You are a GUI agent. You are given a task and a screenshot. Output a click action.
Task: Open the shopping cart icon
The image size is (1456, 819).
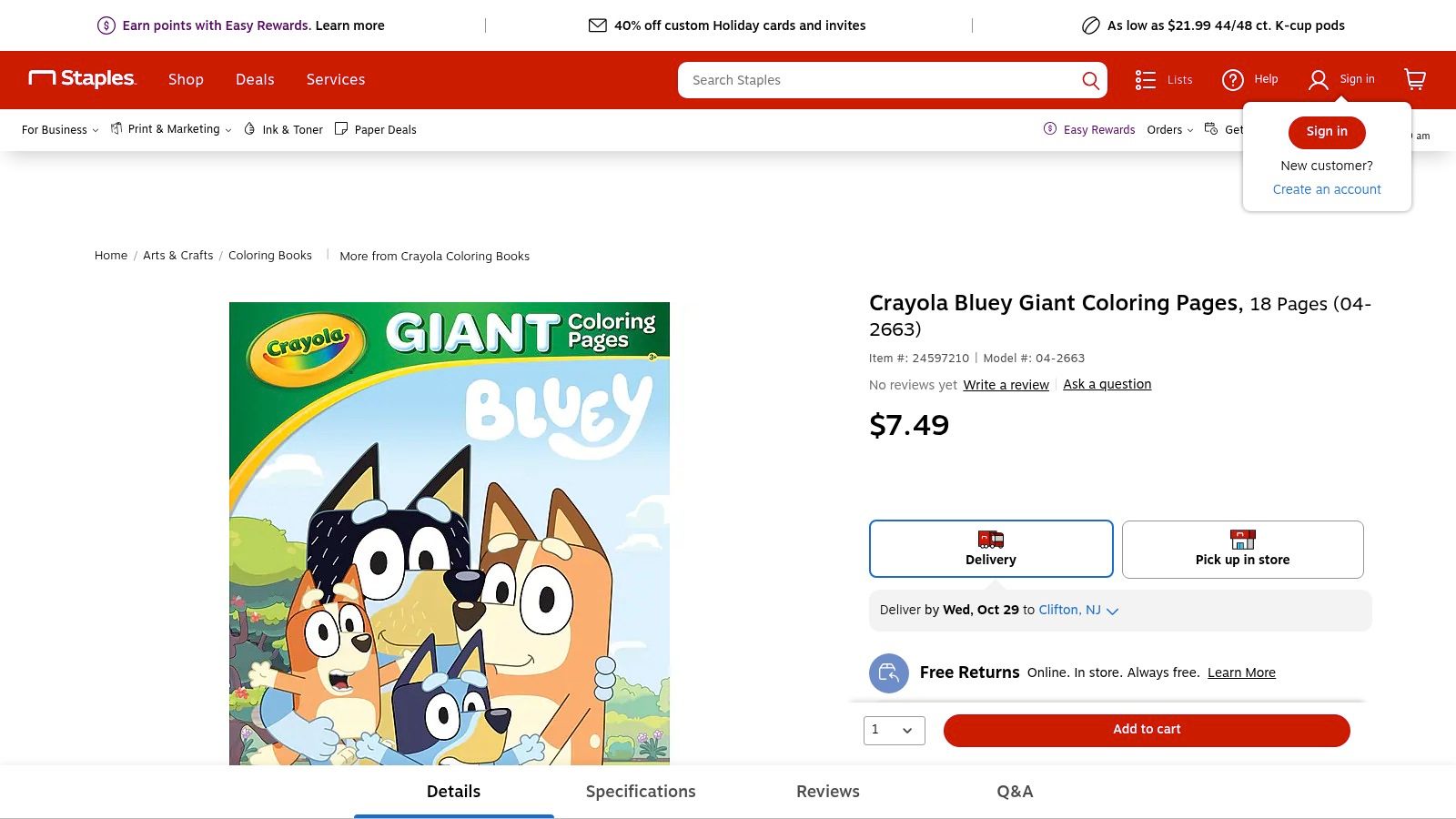click(1415, 80)
